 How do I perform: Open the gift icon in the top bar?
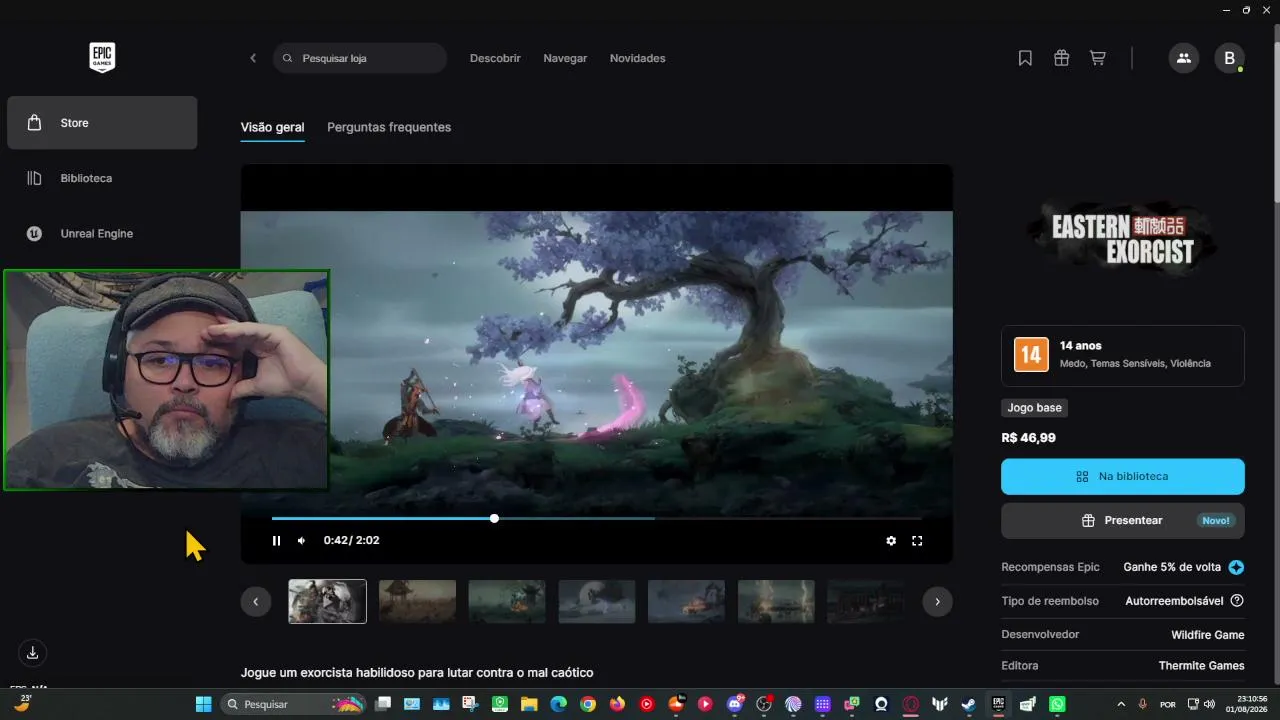[x=1062, y=58]
